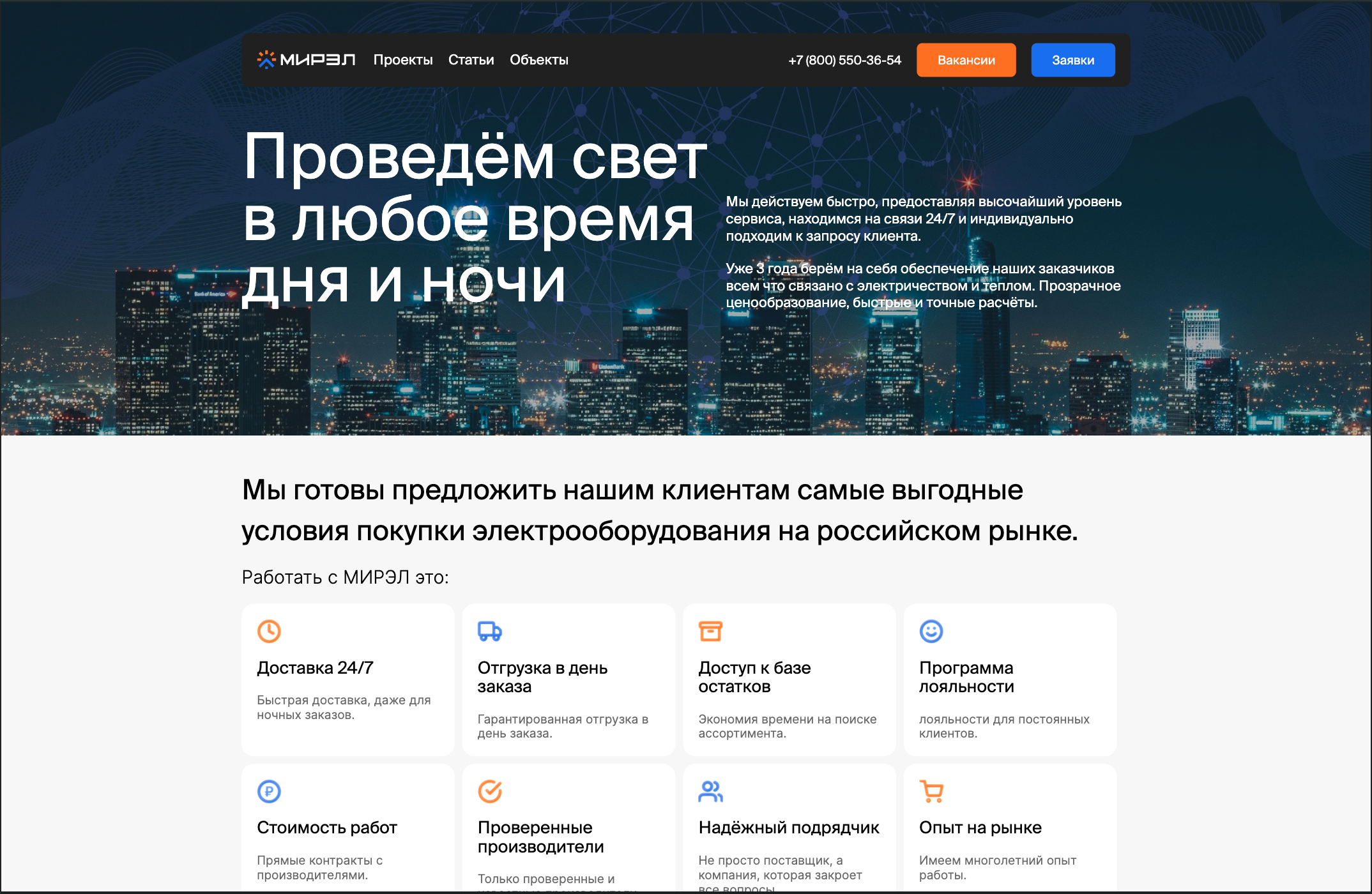Screen dimensions: 1372x894
Task: Select the Отгрузка в день заказа title
Action: (542, 677)
